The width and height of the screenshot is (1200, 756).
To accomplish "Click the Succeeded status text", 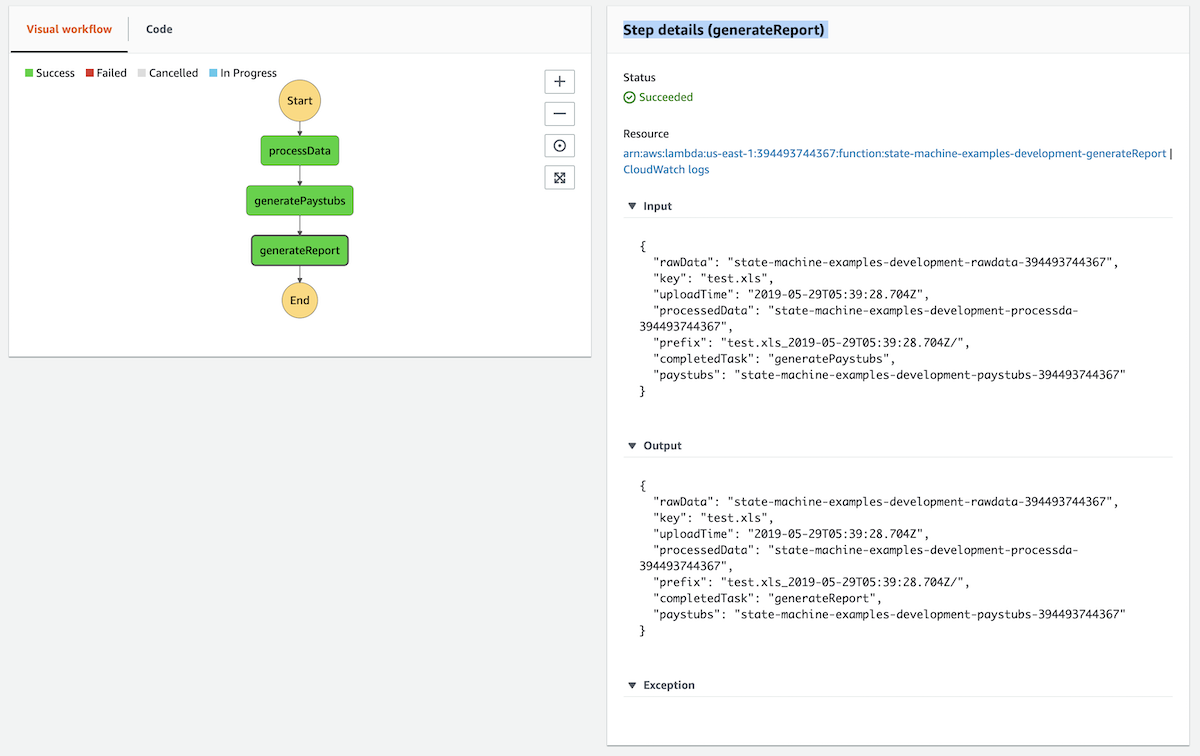I will (x=666, y=98).
